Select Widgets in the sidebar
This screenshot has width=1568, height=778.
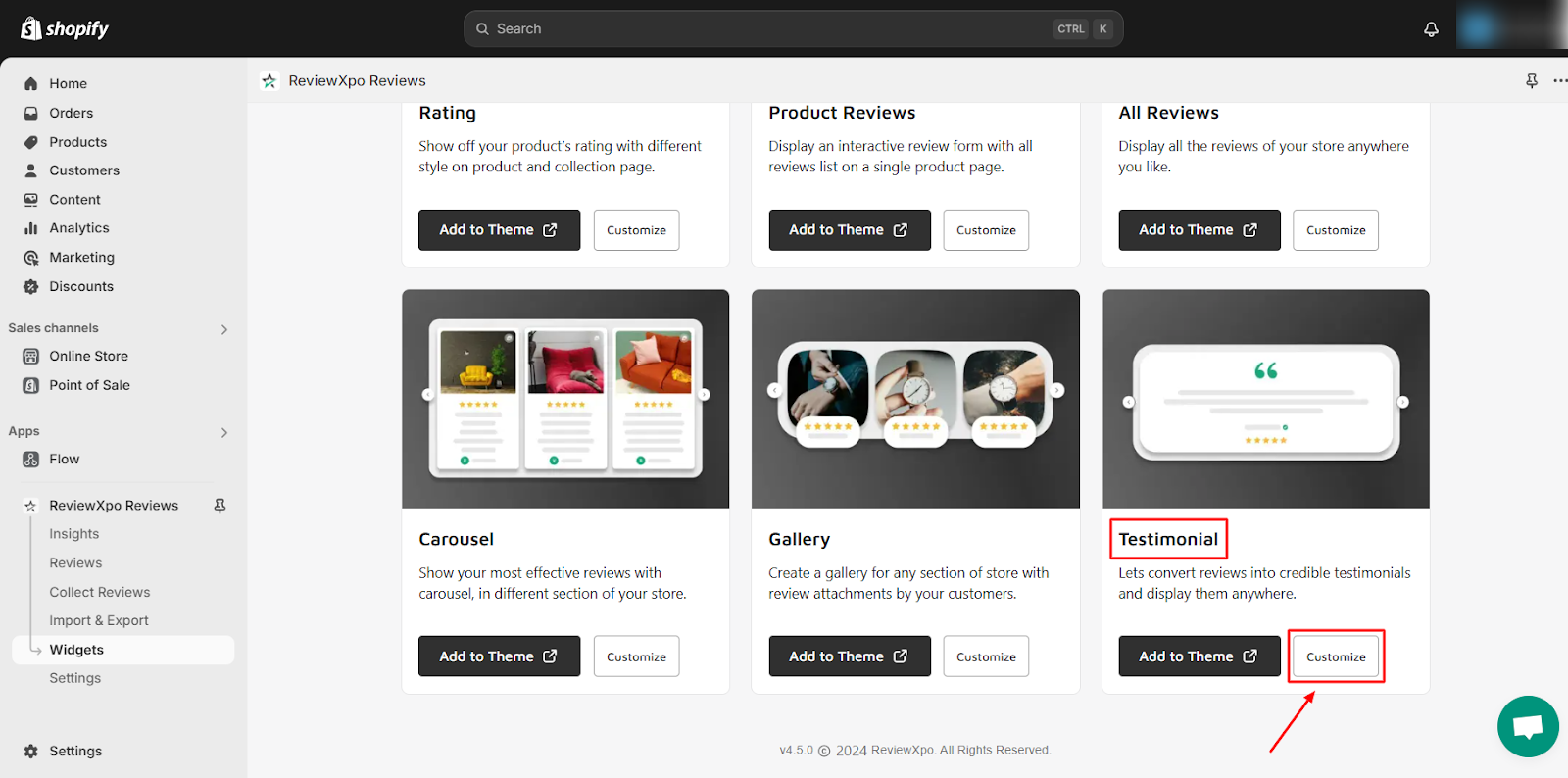coord(122,650)
